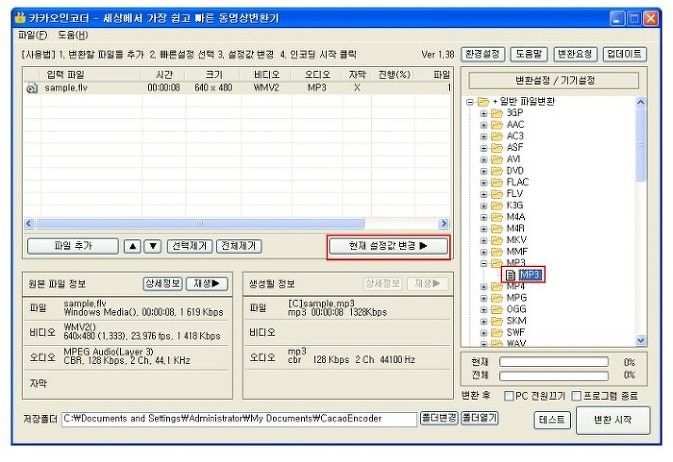Click the 현재 progress bar
Viewport: 673px width, 462px height.
(554, 362)
